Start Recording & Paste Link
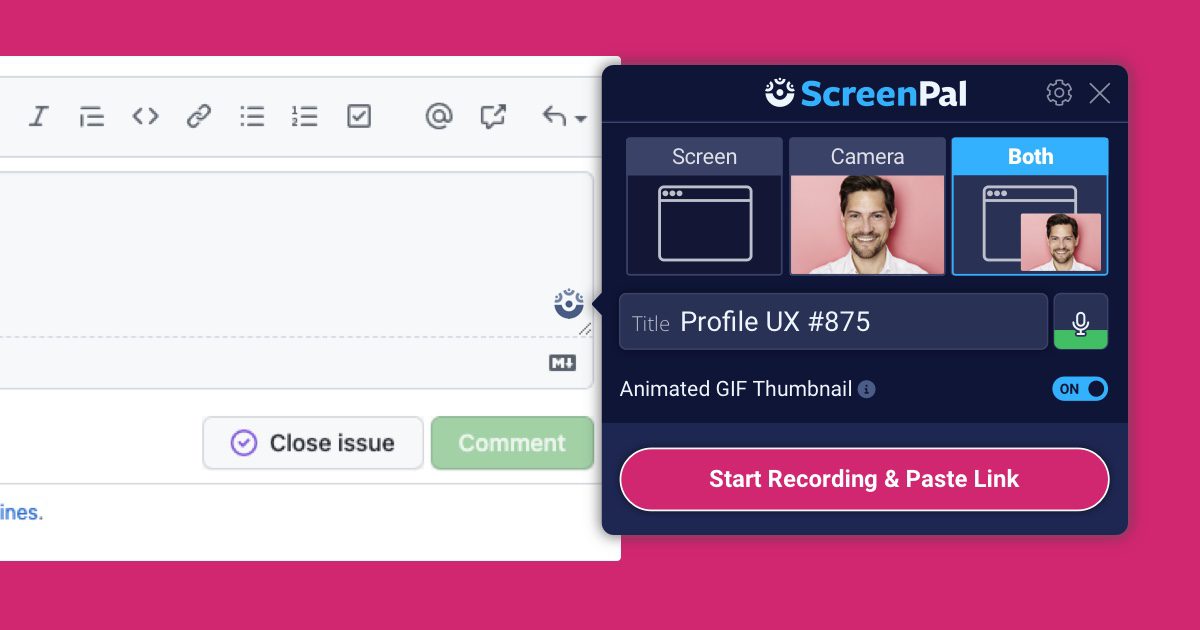Viewport: 1200px width, 630px height. 864,479
